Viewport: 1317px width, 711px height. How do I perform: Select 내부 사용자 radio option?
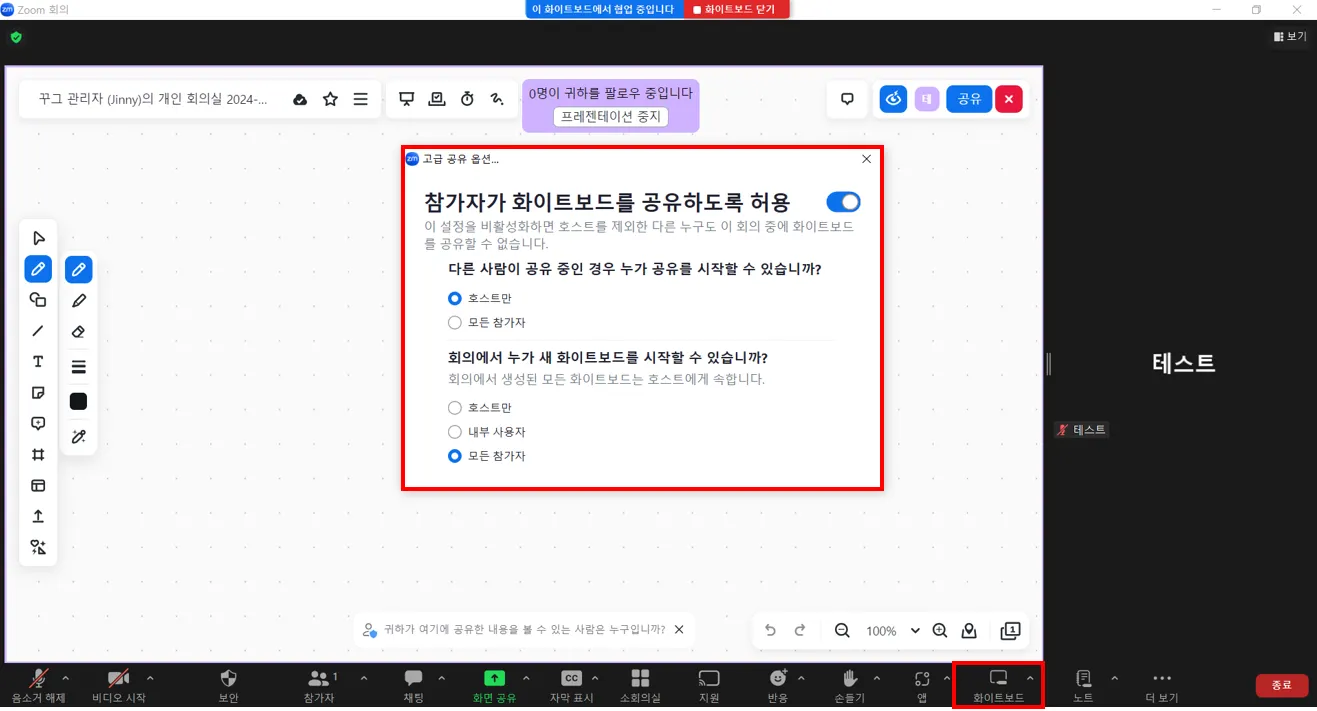(455, 432)
